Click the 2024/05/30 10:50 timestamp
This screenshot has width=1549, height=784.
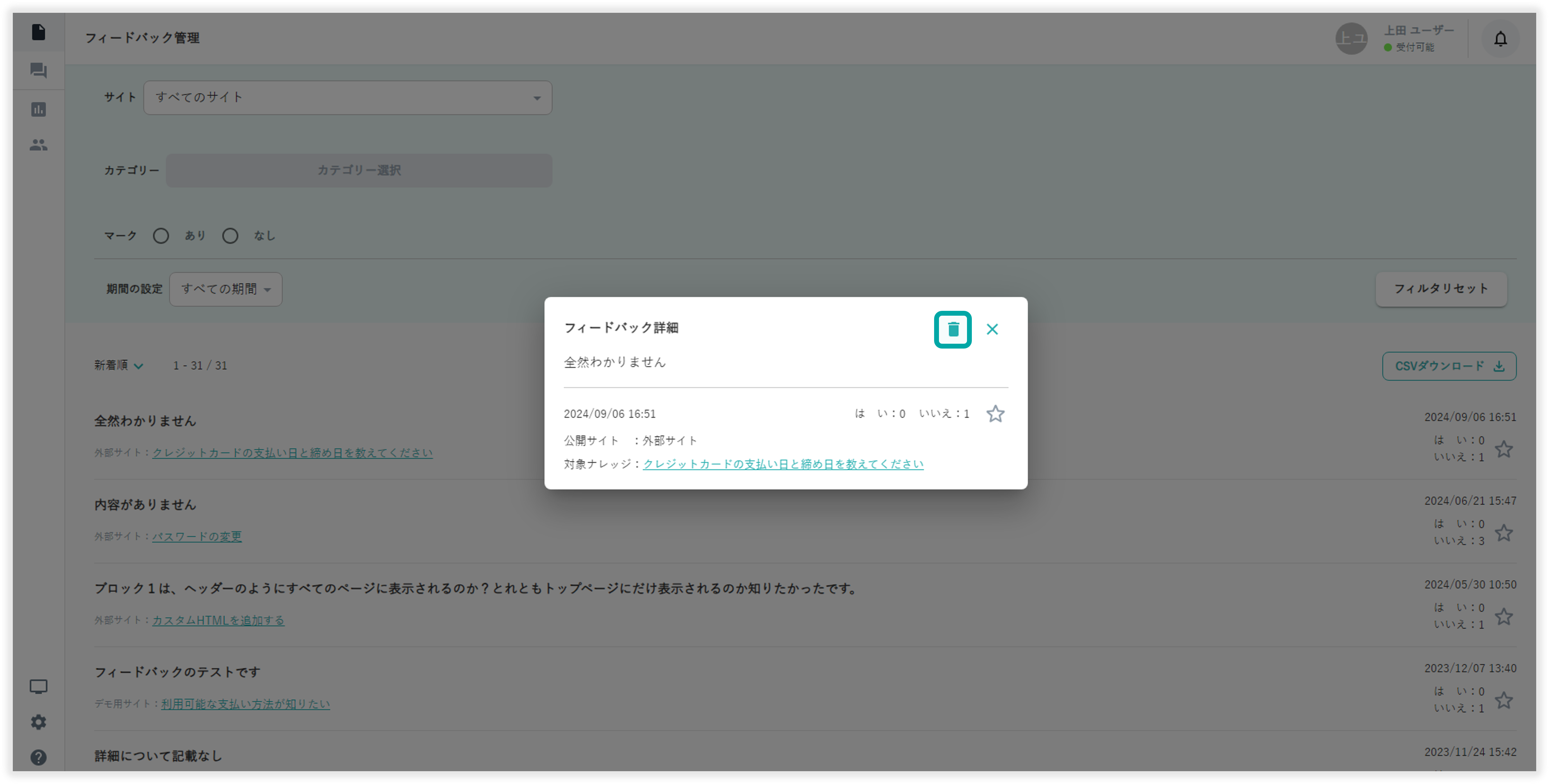[x=1470, y=584]
